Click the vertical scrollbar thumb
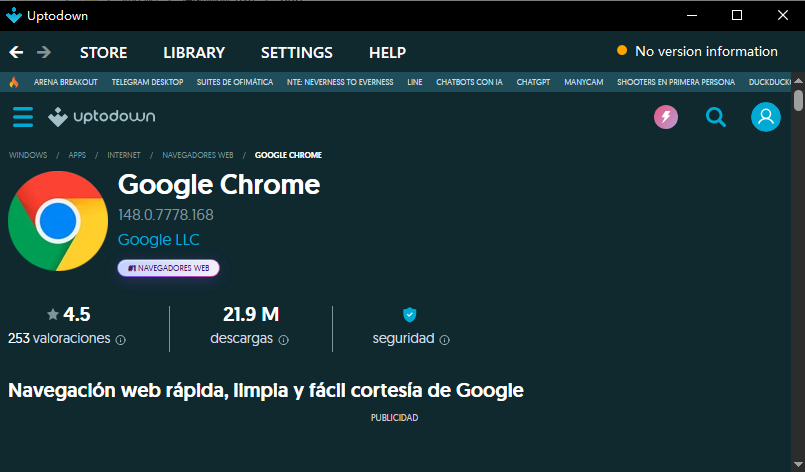 [x=798, y=100]
